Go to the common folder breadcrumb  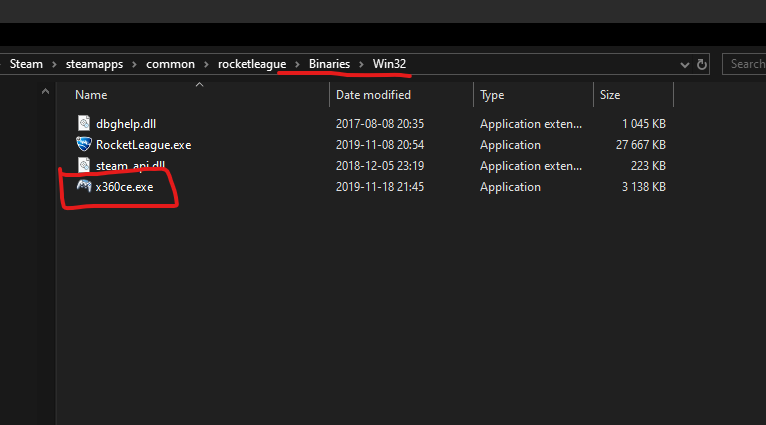[x=170, y=64]
